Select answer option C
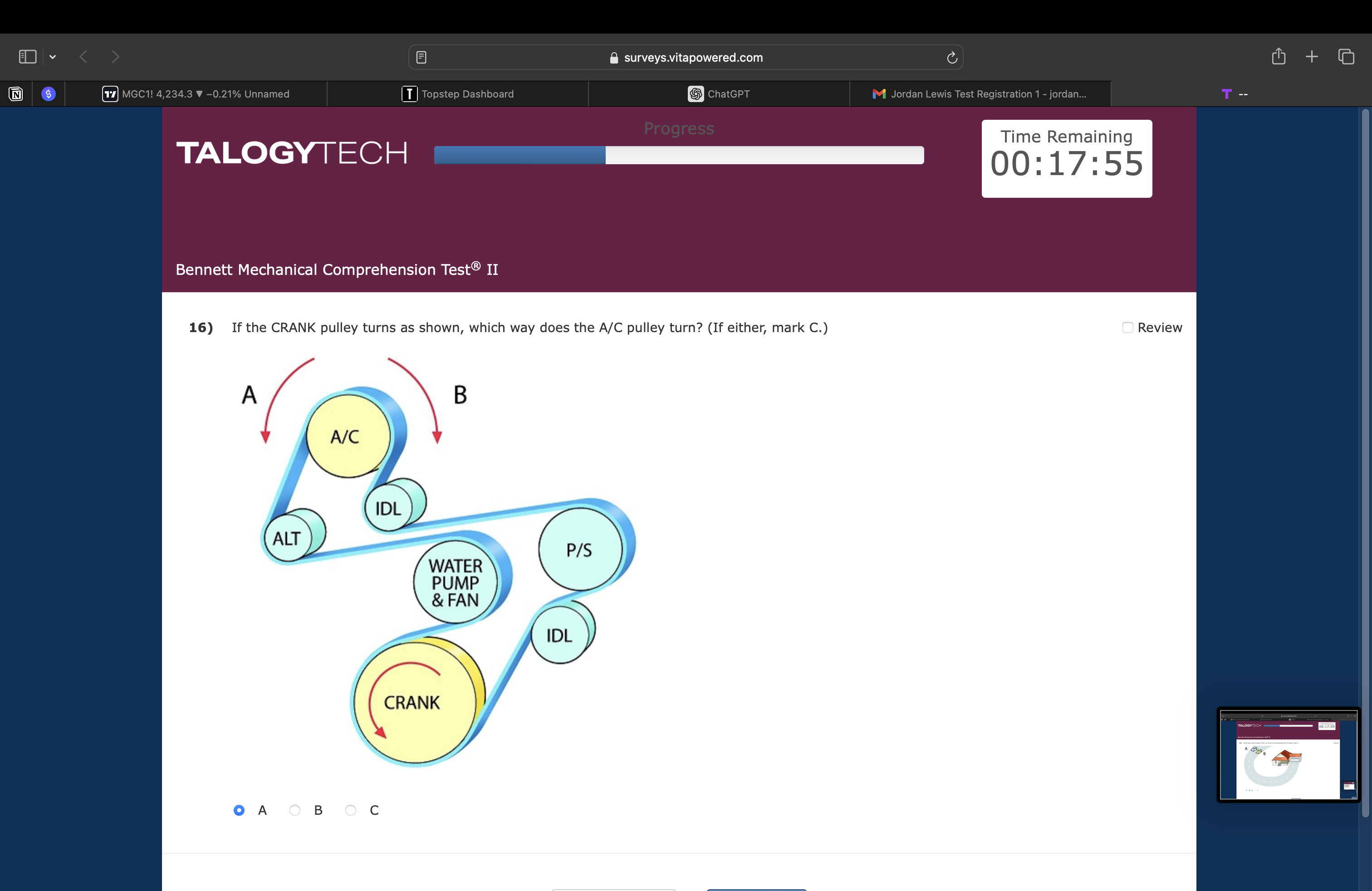Screen dimensions: 1372x891 tap(351, 810)
